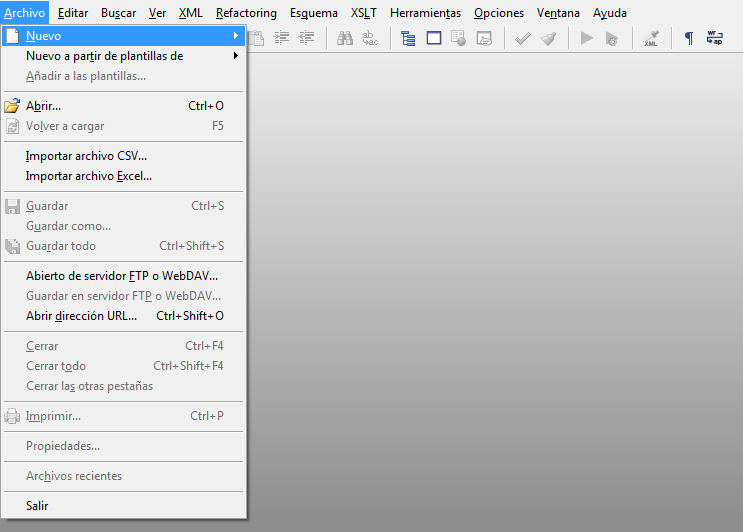Expand Nuevo a partir de plantillas de arrow
Screen dimensions: 743x532
pyautogui.click(x=236, y=56)
